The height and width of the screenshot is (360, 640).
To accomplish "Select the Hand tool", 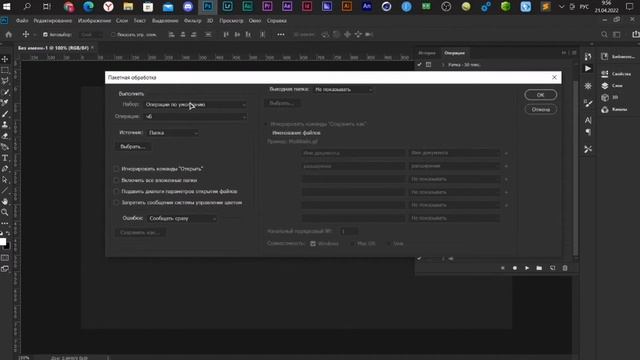I will (x=5, y=202).
